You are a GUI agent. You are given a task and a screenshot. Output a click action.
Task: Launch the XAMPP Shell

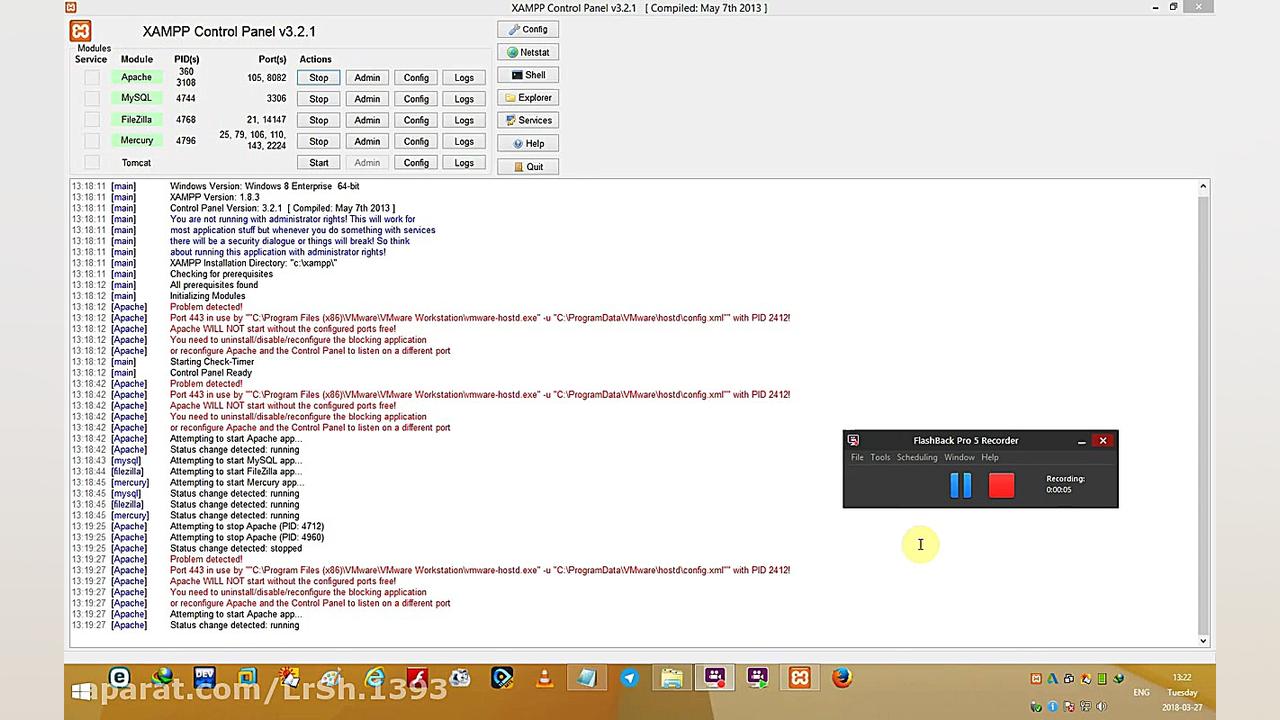528,75
